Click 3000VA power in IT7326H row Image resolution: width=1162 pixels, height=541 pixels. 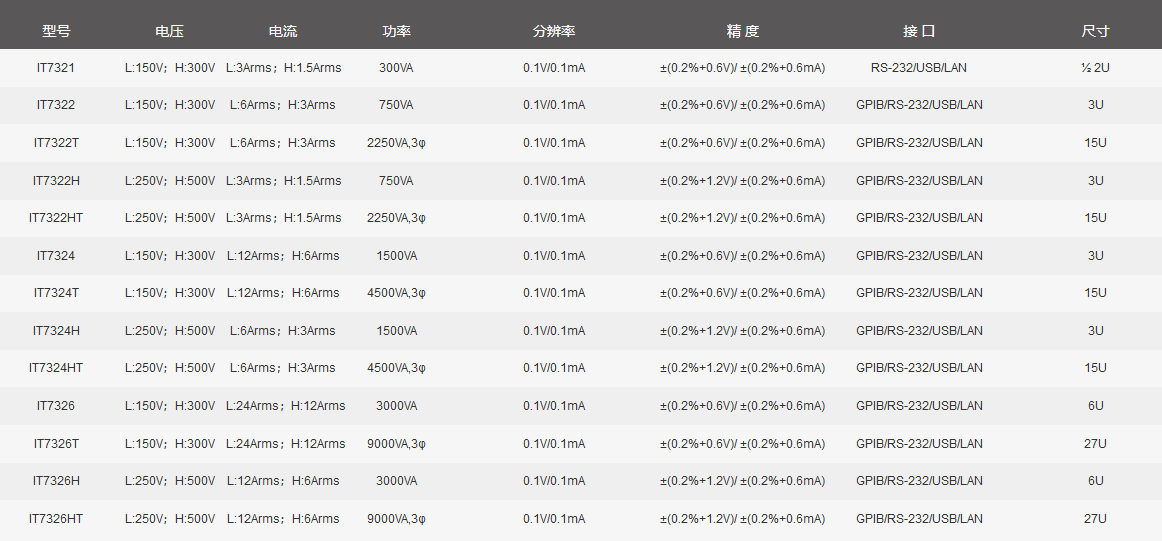[396, 481]
